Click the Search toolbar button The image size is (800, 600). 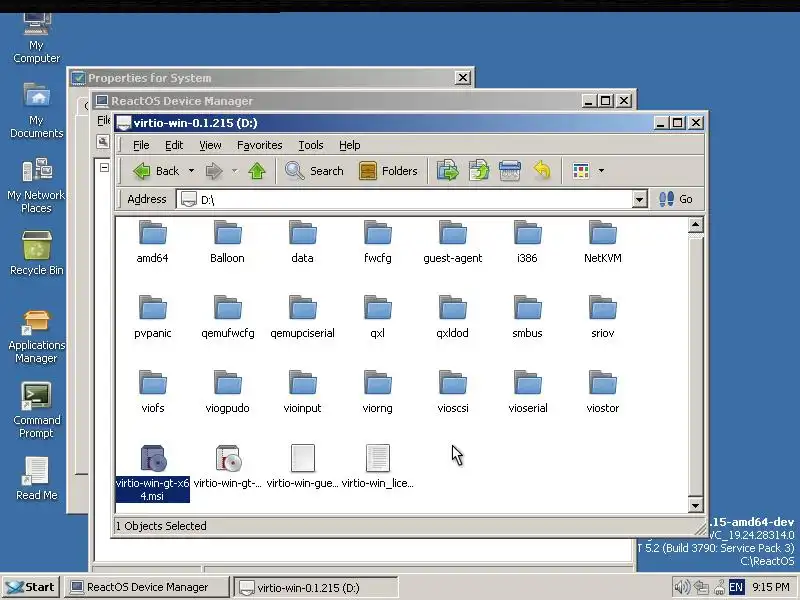click(x=314, y=171)
